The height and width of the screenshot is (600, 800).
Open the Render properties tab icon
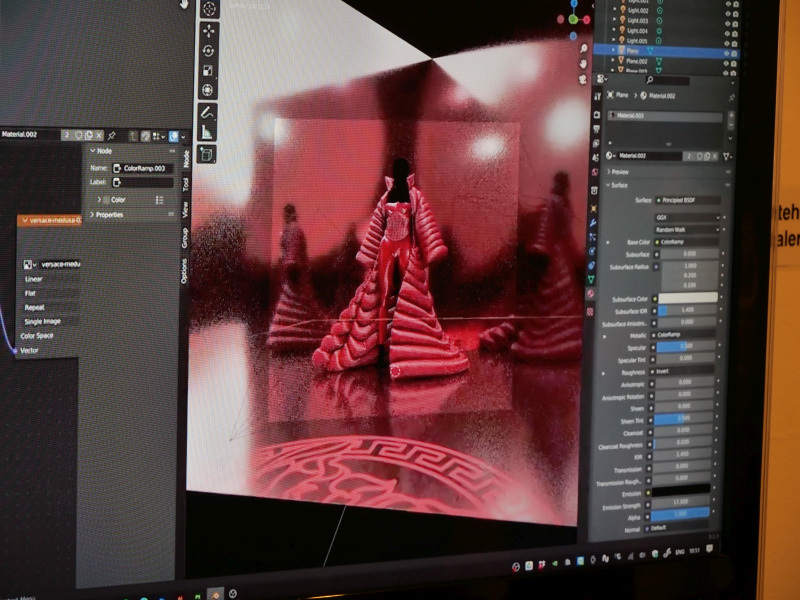tap(596, 115)
